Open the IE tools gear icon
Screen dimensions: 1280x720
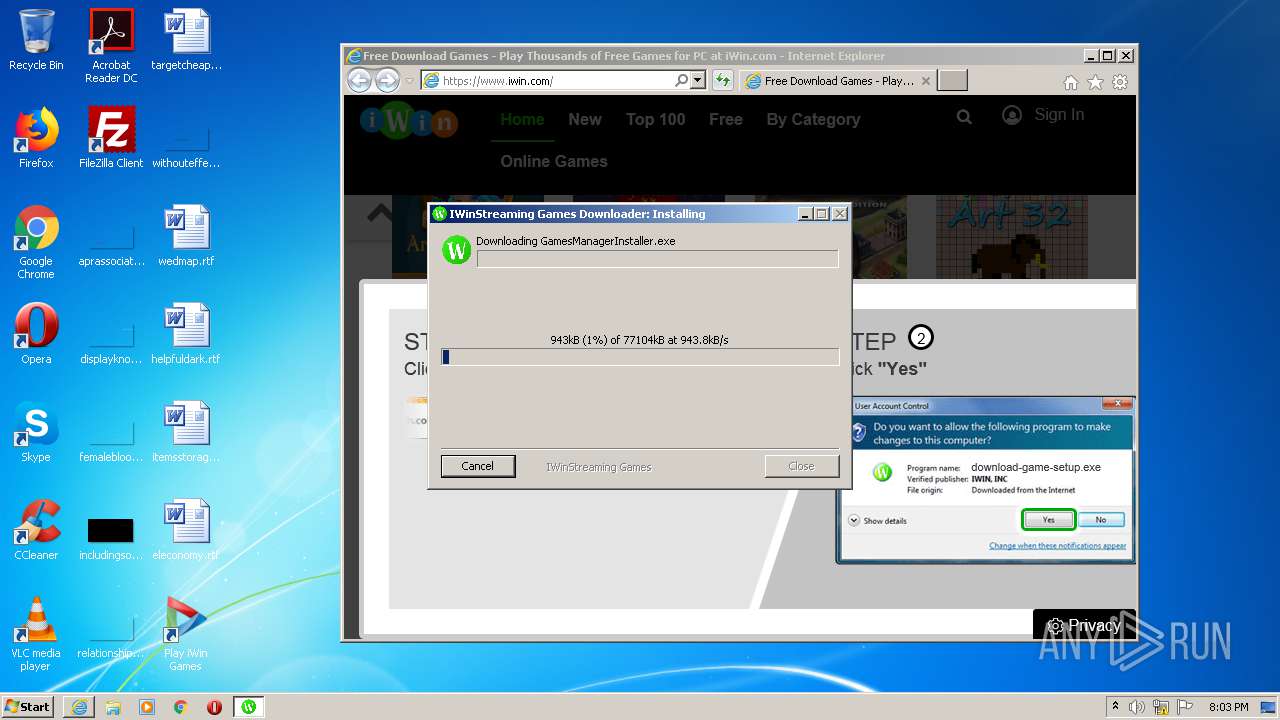pyautogui.click(x=1120, y=82)
